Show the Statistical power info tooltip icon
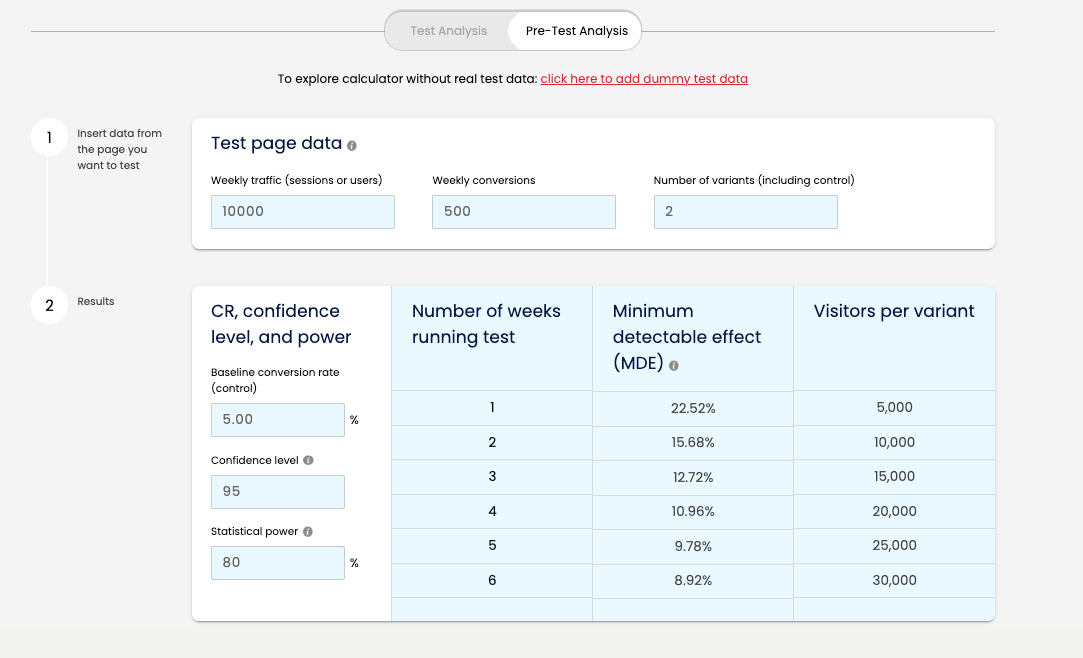 coord(308,532)
